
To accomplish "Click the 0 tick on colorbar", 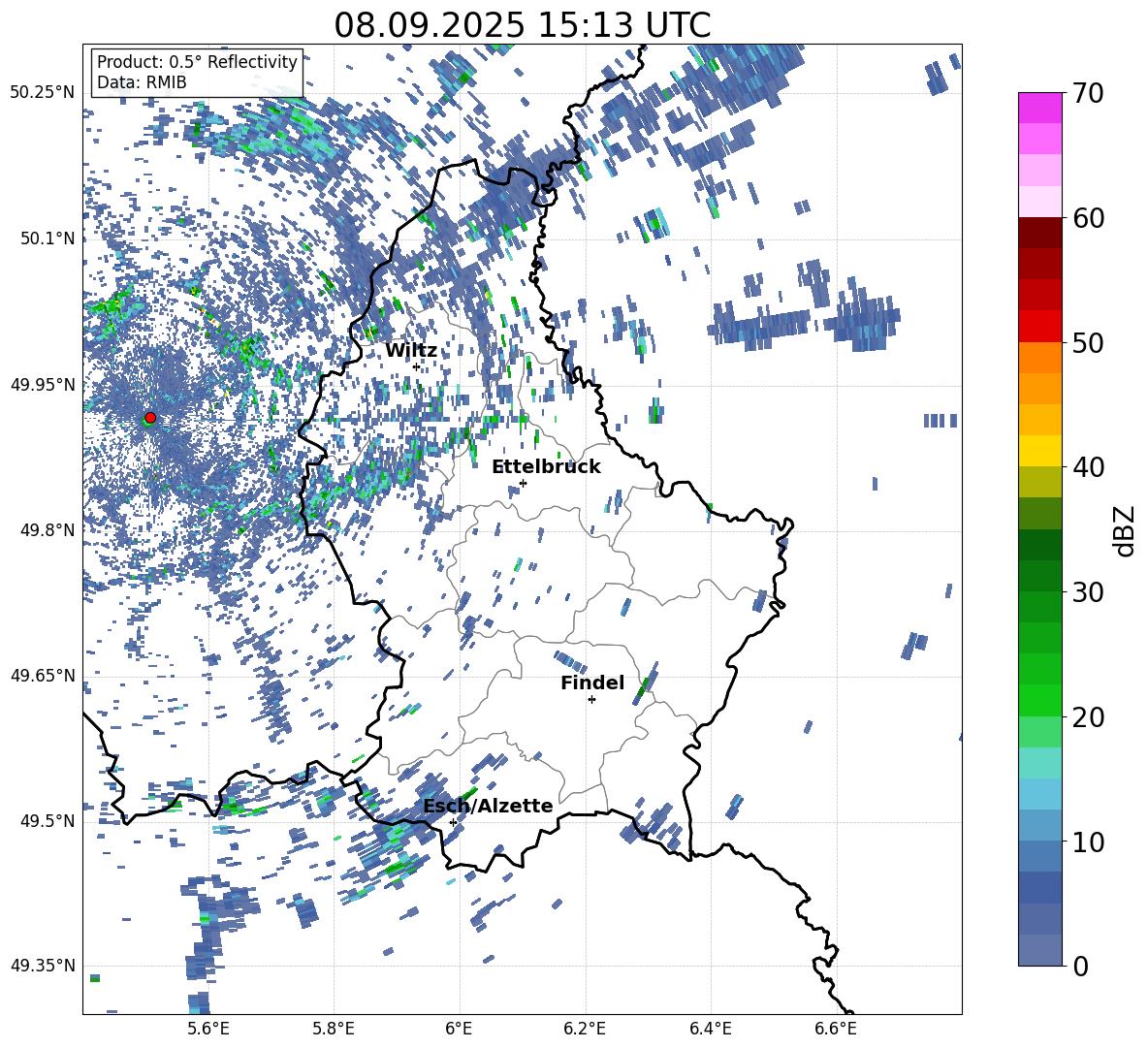I will [x=1080, y=966].
